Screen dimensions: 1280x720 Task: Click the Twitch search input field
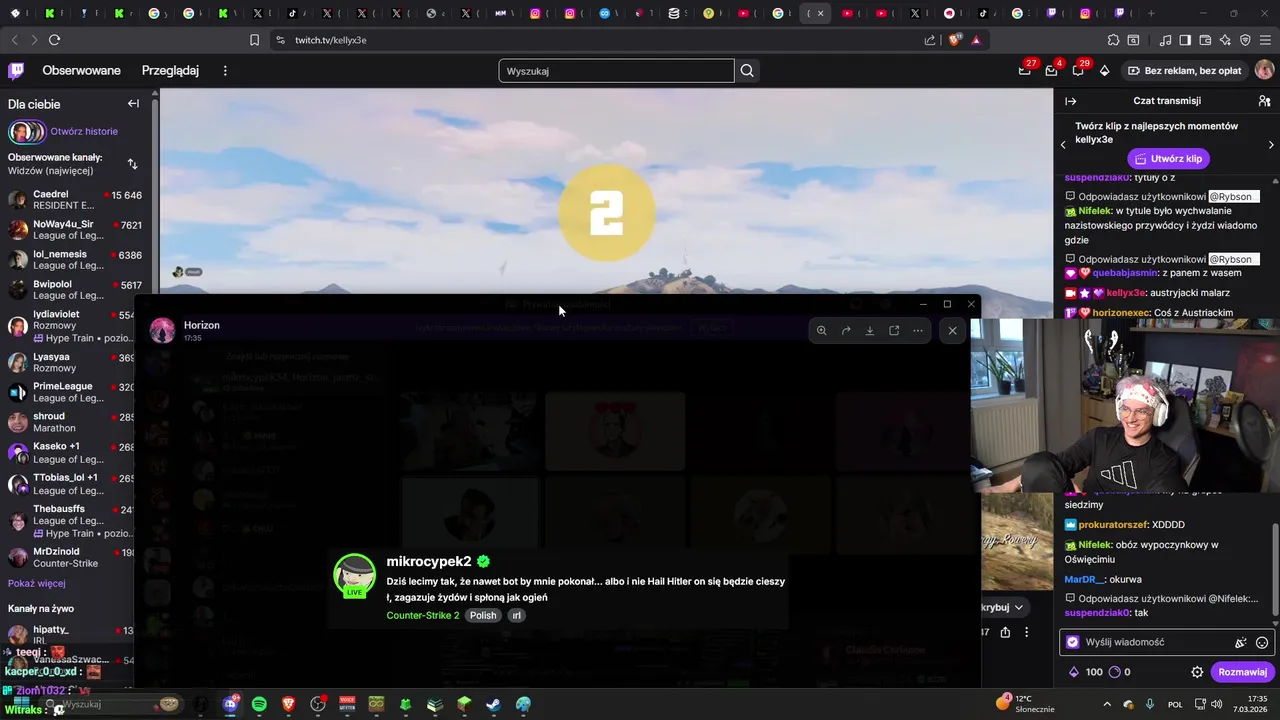coord(616,71)
